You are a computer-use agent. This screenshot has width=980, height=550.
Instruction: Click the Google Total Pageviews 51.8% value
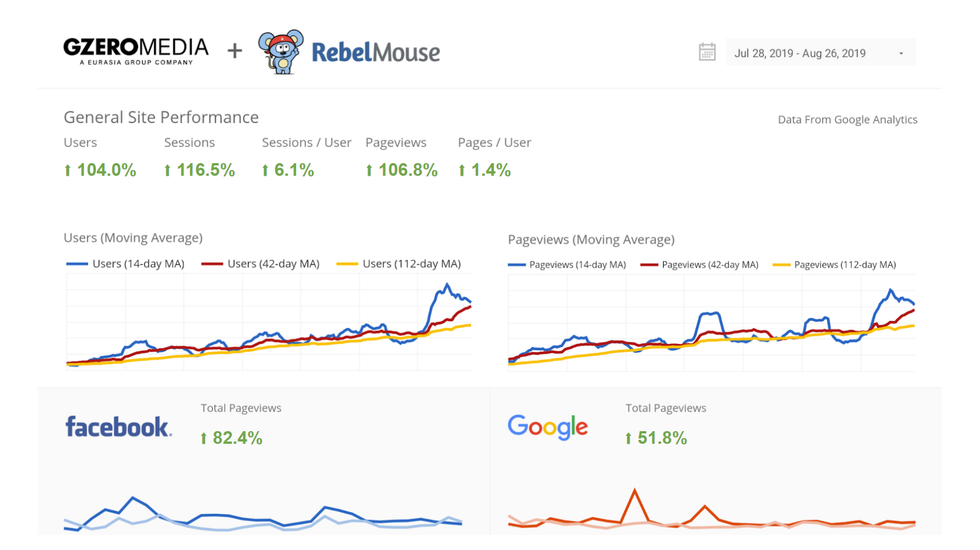pyautogui.click(x=656, y=438)
